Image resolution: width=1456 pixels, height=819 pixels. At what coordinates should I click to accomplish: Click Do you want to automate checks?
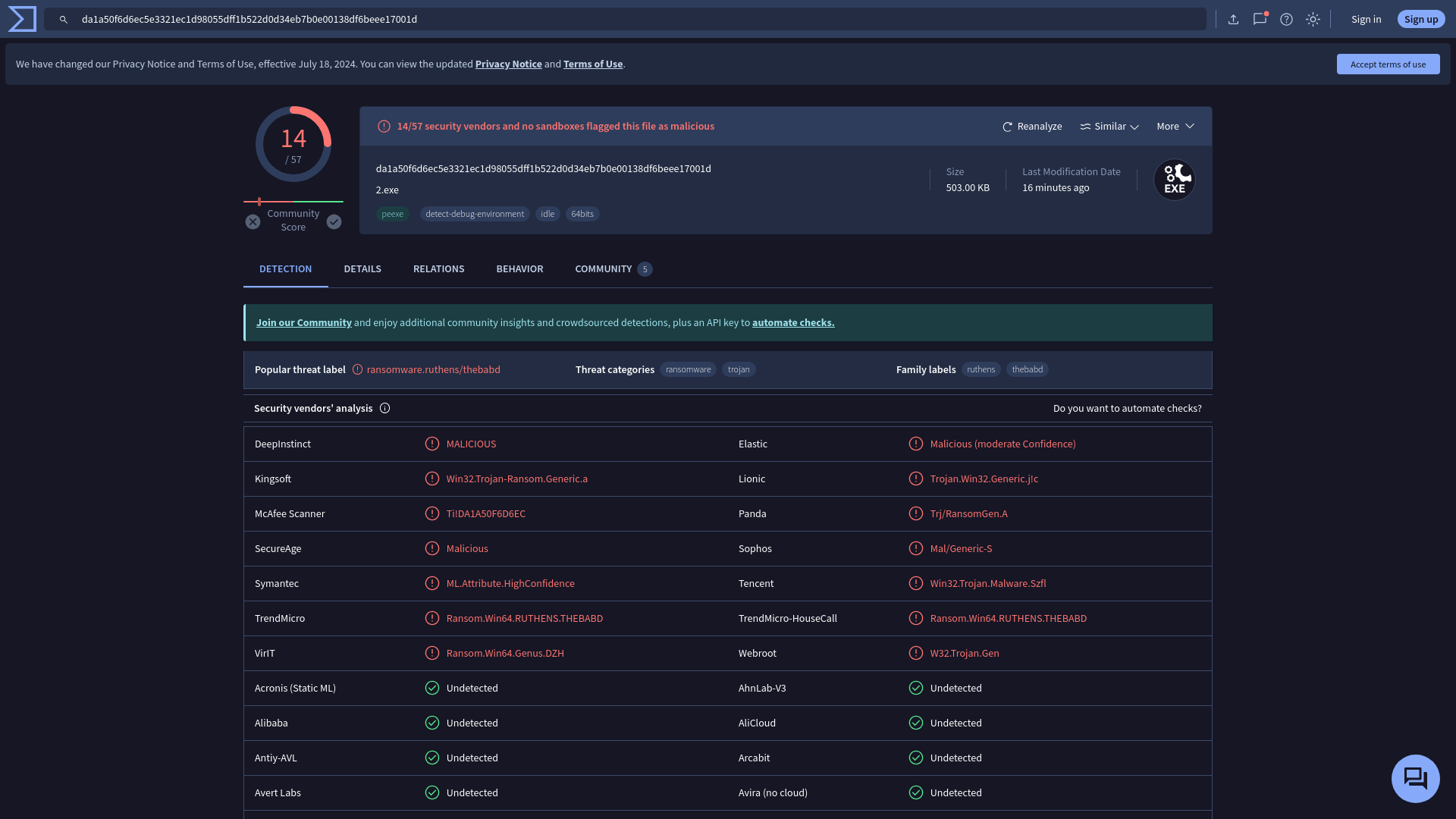point(1128,409)
